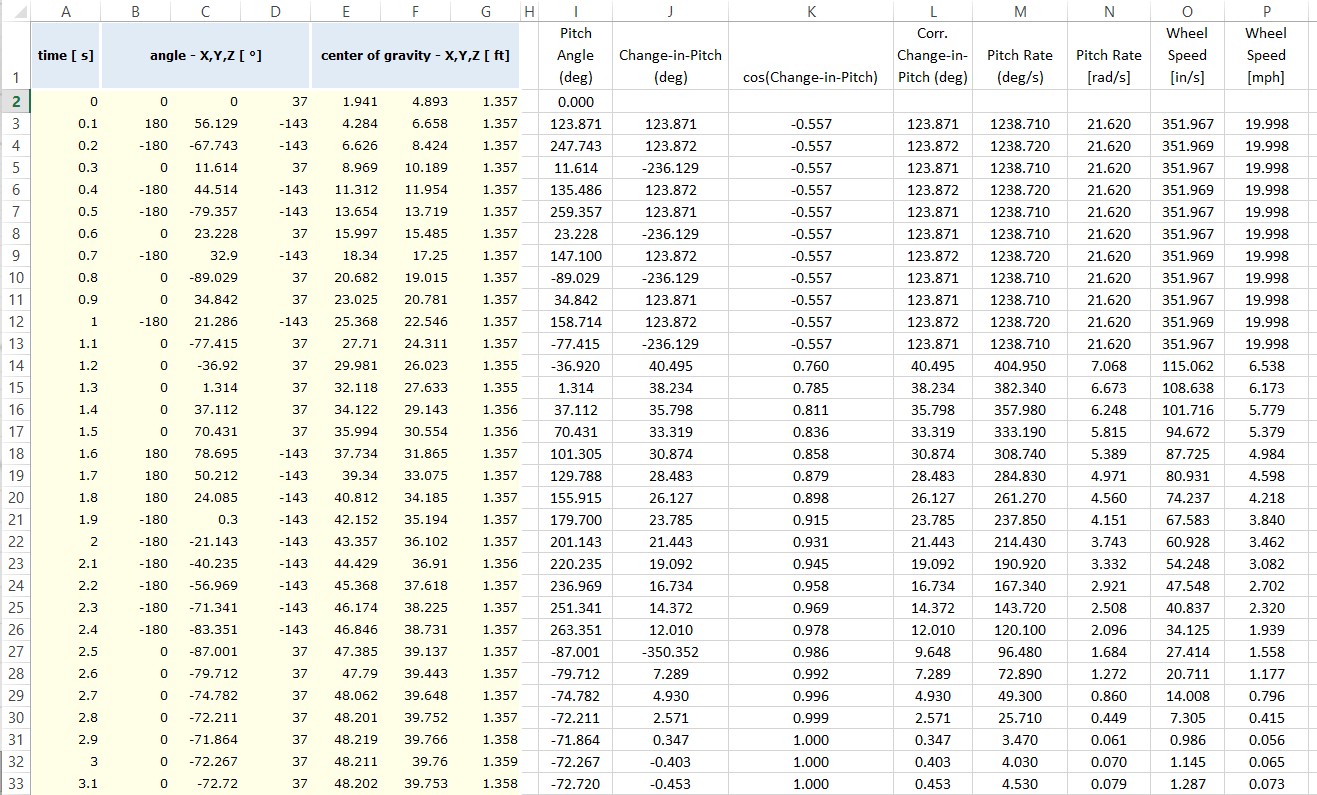Select row 27 header
This screenshot has width=1317, height=795.
click(15, 652)
